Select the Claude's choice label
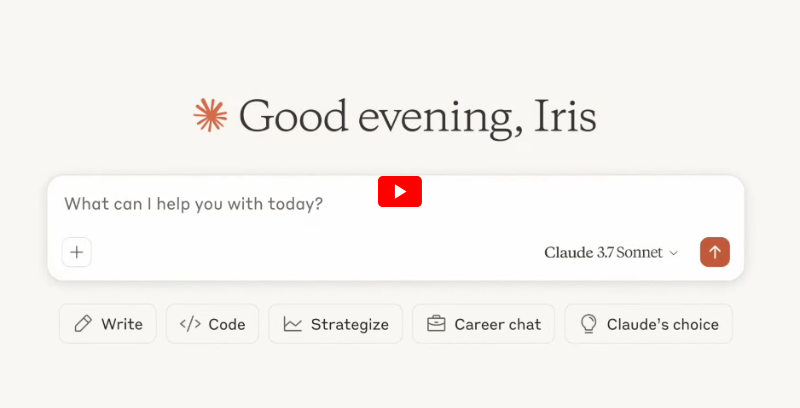The height and width of the screenshot is (408, 800). click(x=662, y=324)
